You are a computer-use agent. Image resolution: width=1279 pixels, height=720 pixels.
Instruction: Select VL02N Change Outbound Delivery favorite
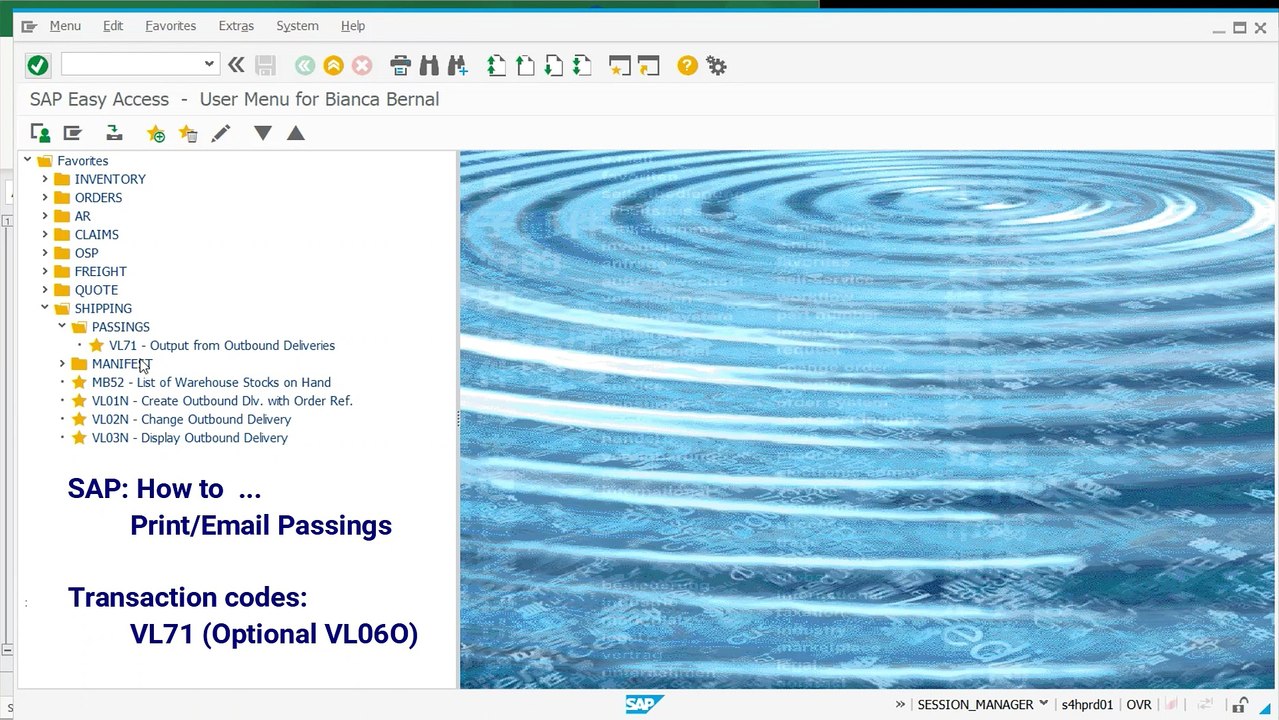pyautogui.click(x=191, y=420)
